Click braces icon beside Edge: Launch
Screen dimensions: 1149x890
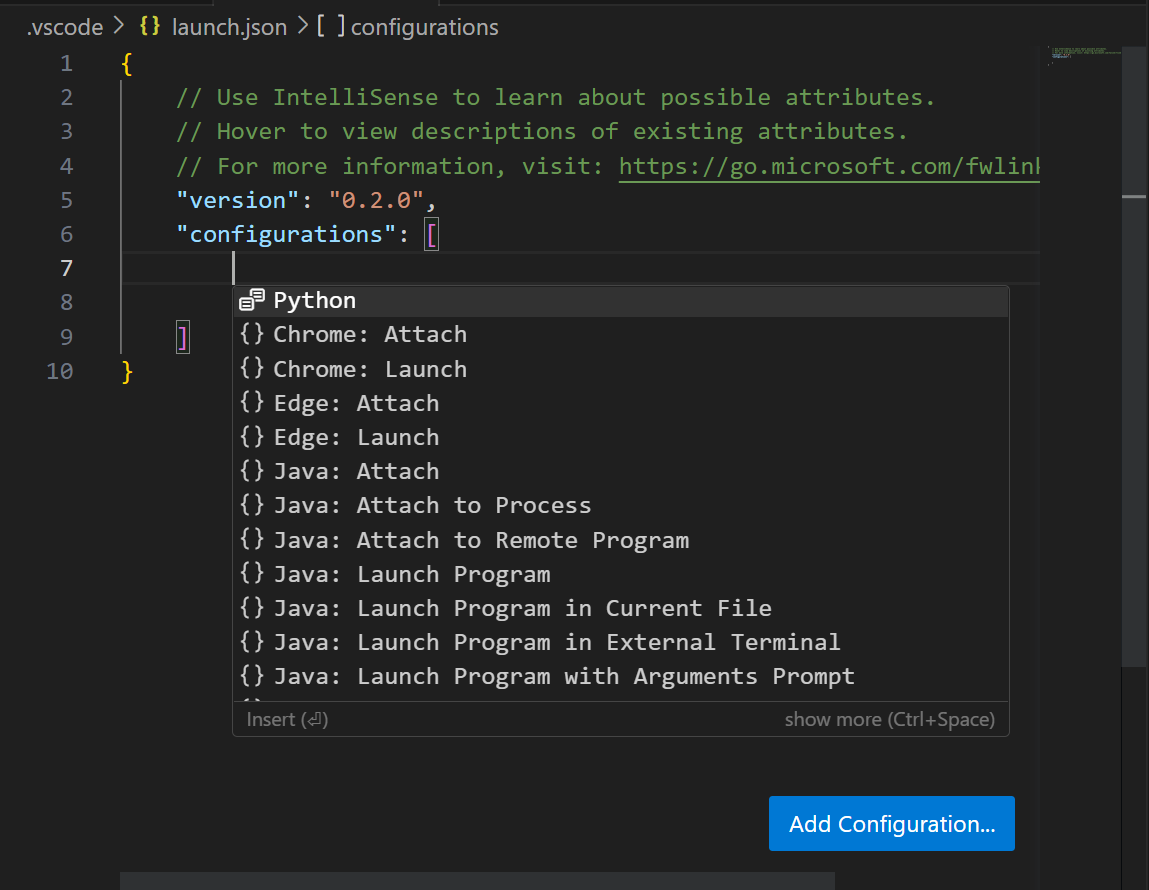tap(252, 437)
